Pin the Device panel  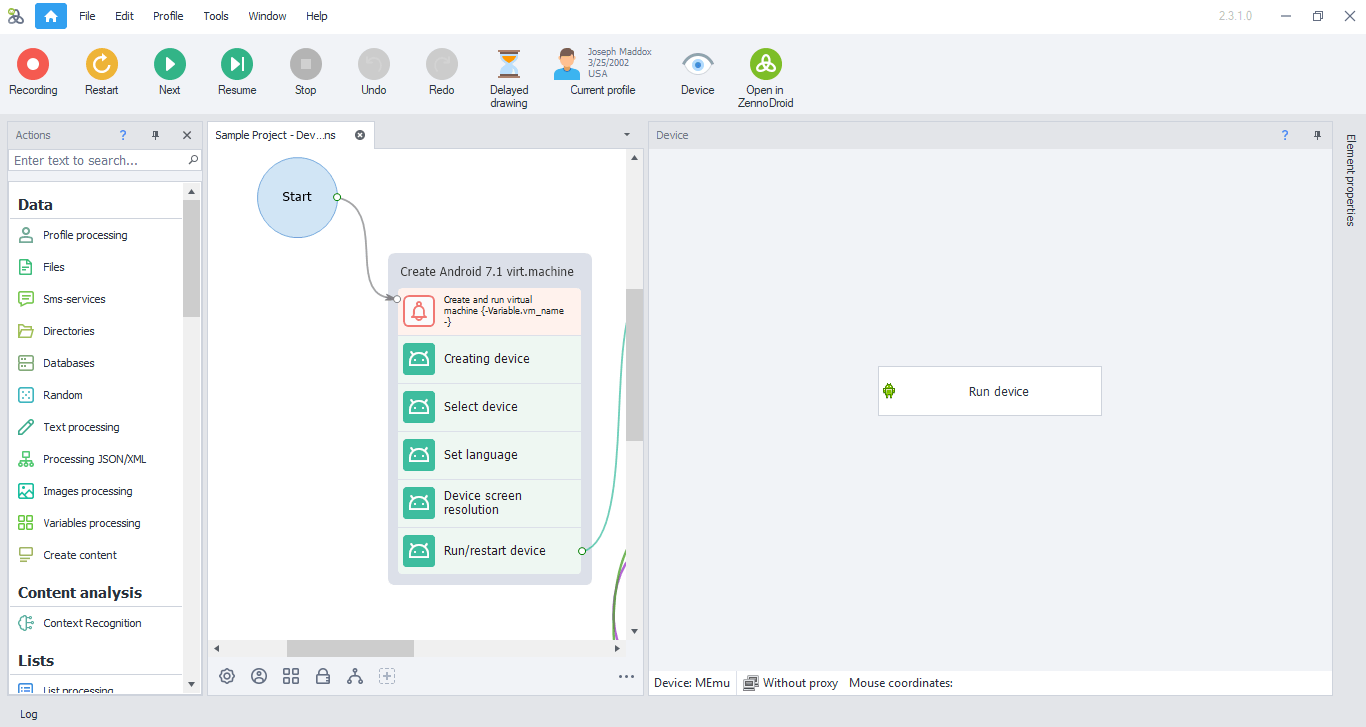pyautogui.click(x=1317, y=135)
